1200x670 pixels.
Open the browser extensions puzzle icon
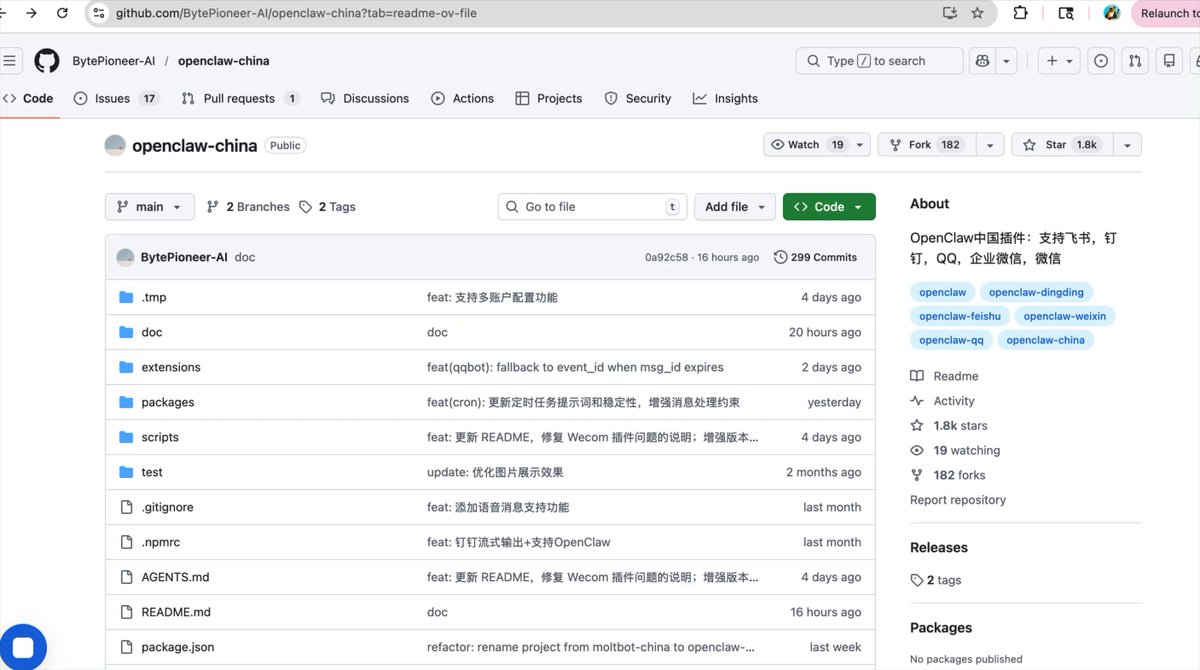pyautogui.click(x=1020, y=13)
